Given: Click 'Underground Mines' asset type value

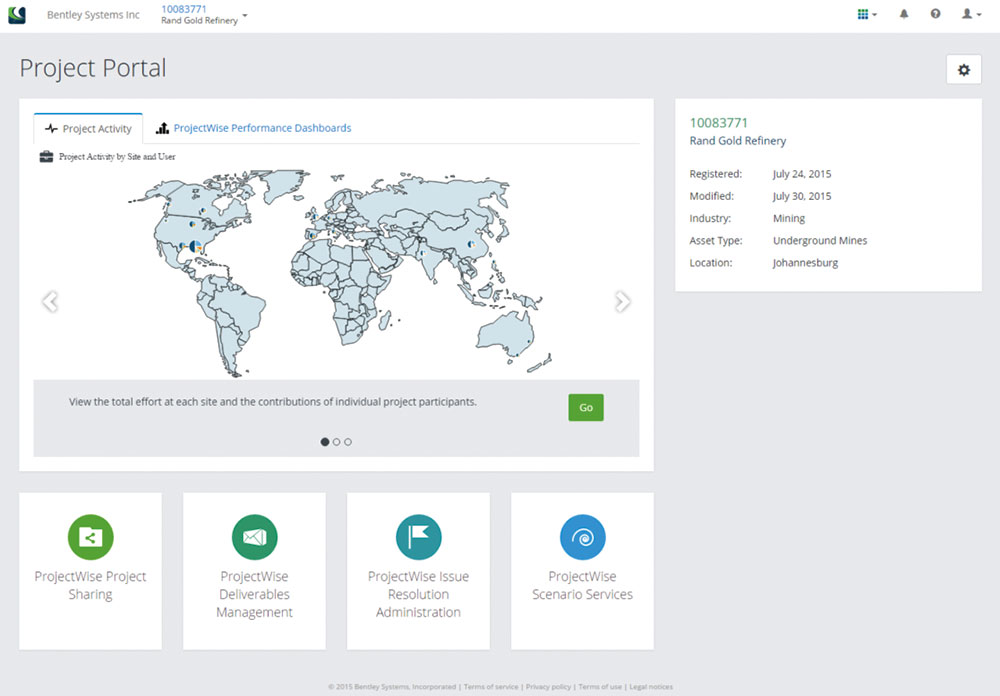Looking at the screenshot, I should coord(820,241).
